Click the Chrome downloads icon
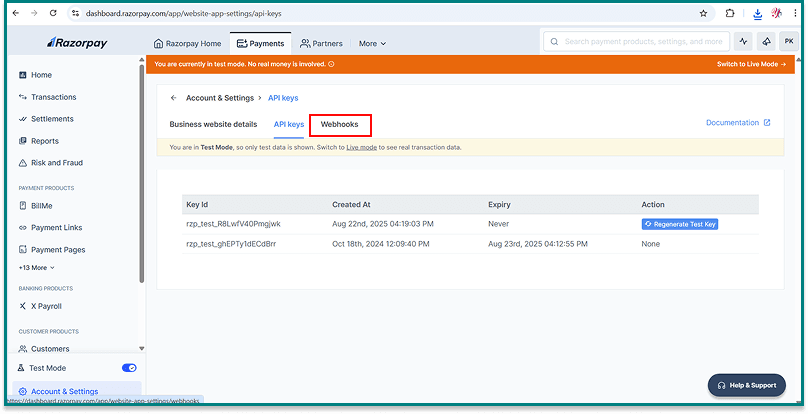Image resolution: width=808 pixels, height=414 pixels. pos(757,13)
